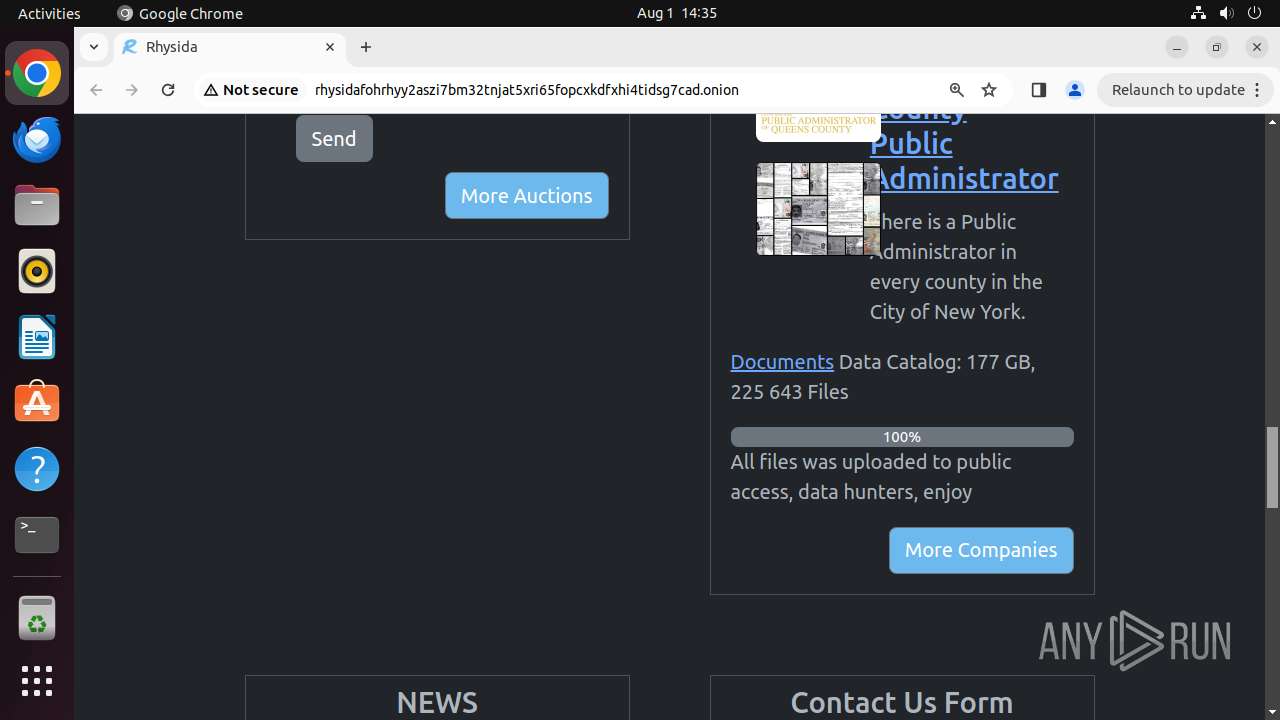Click 'All files was uploaded to public' text

click(x=871, y=462)
